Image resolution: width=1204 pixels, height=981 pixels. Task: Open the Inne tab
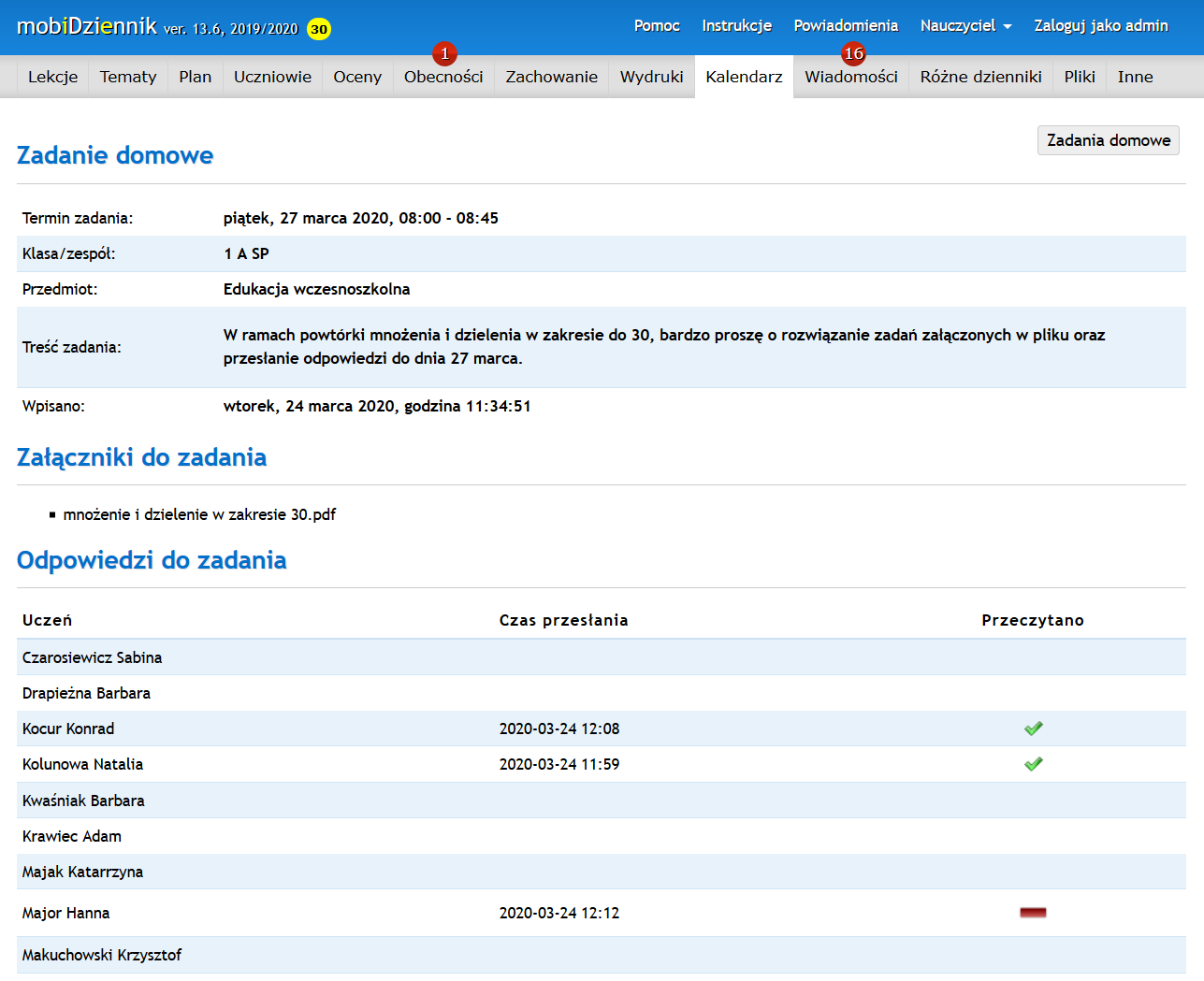pyautogui.click(x=1135, y=77)
